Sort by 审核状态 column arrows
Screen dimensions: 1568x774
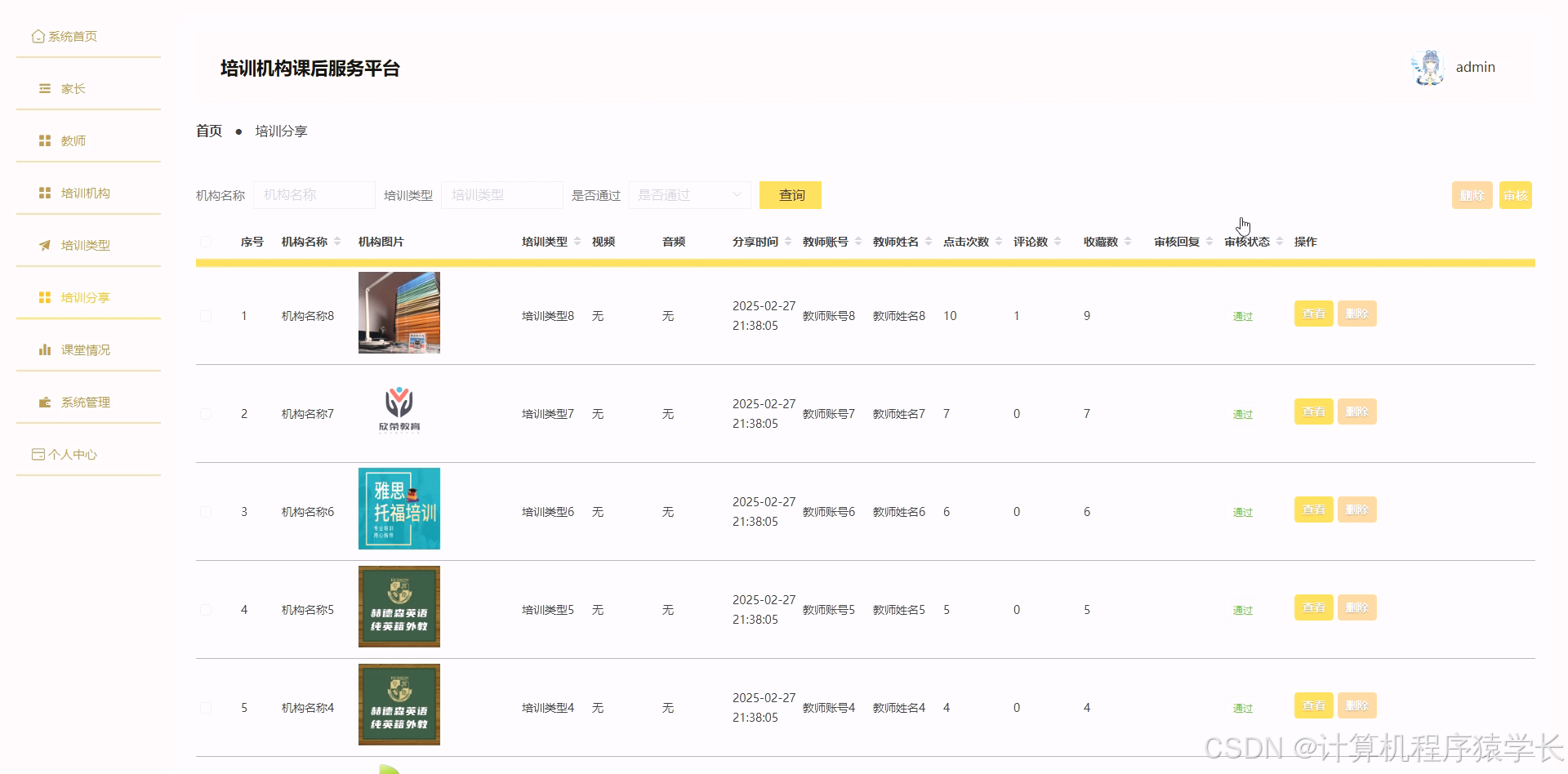point(1280,242)
